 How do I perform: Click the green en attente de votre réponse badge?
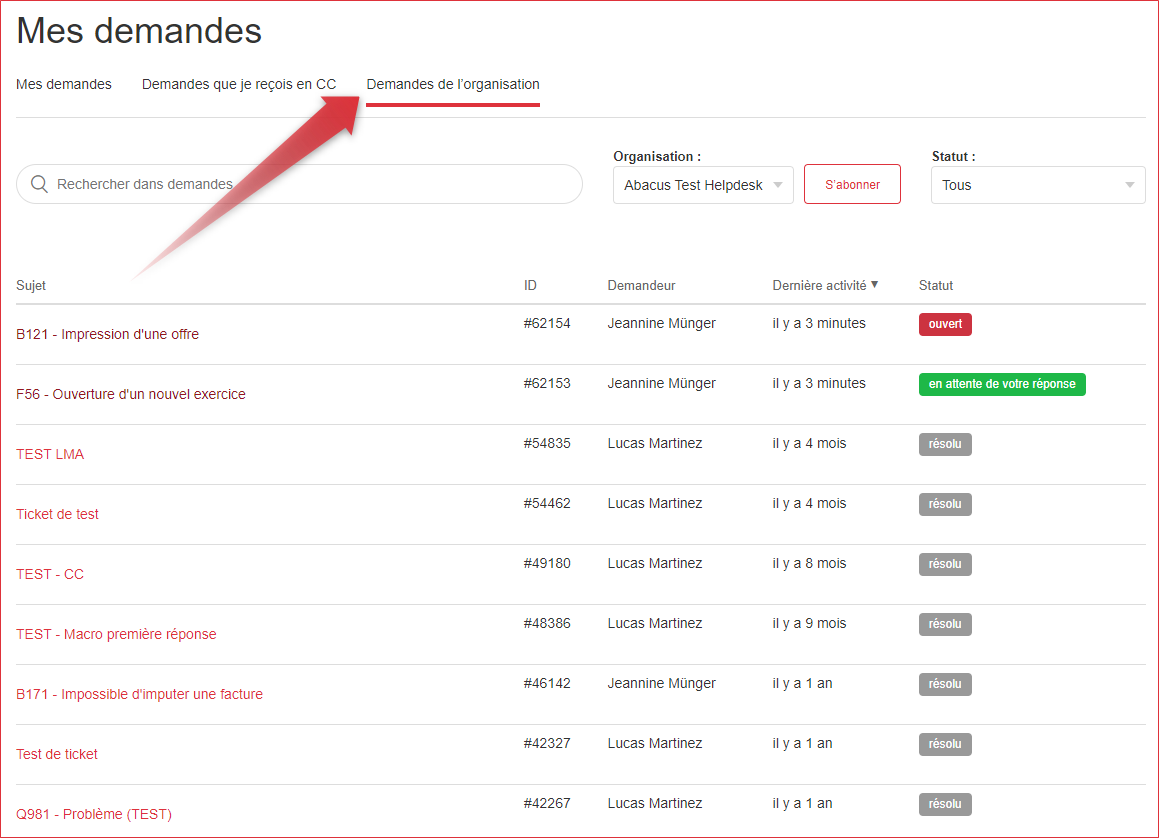(1002, 384)
